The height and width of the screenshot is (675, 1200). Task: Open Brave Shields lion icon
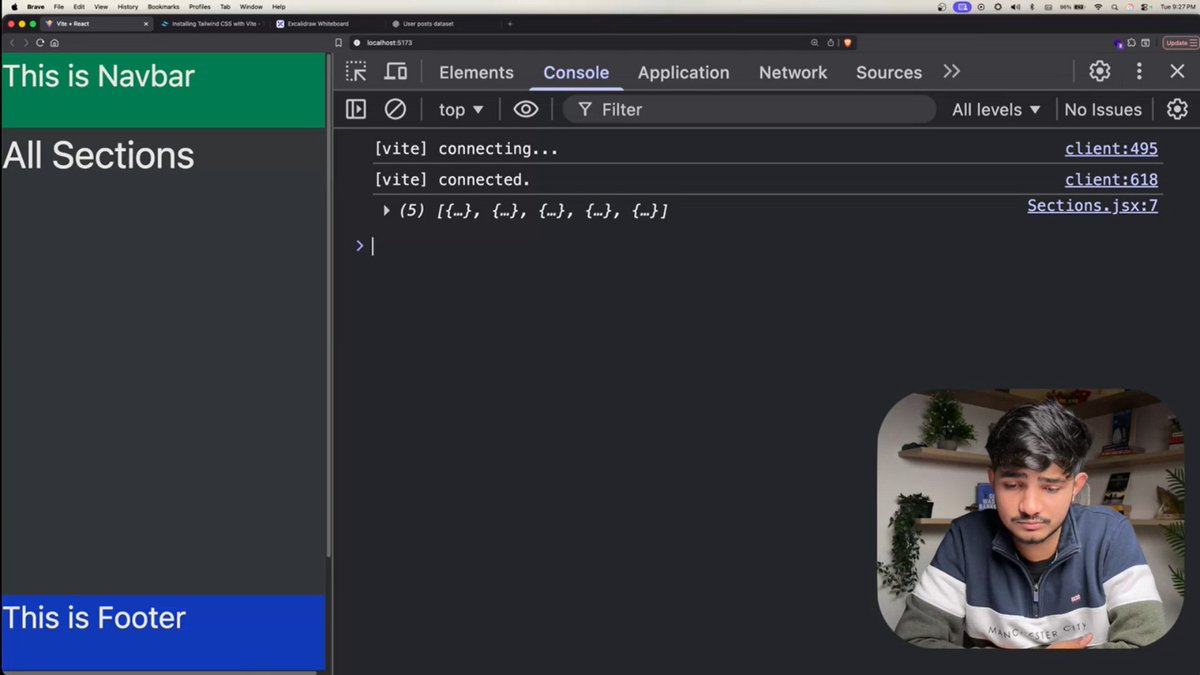(848, 43)
